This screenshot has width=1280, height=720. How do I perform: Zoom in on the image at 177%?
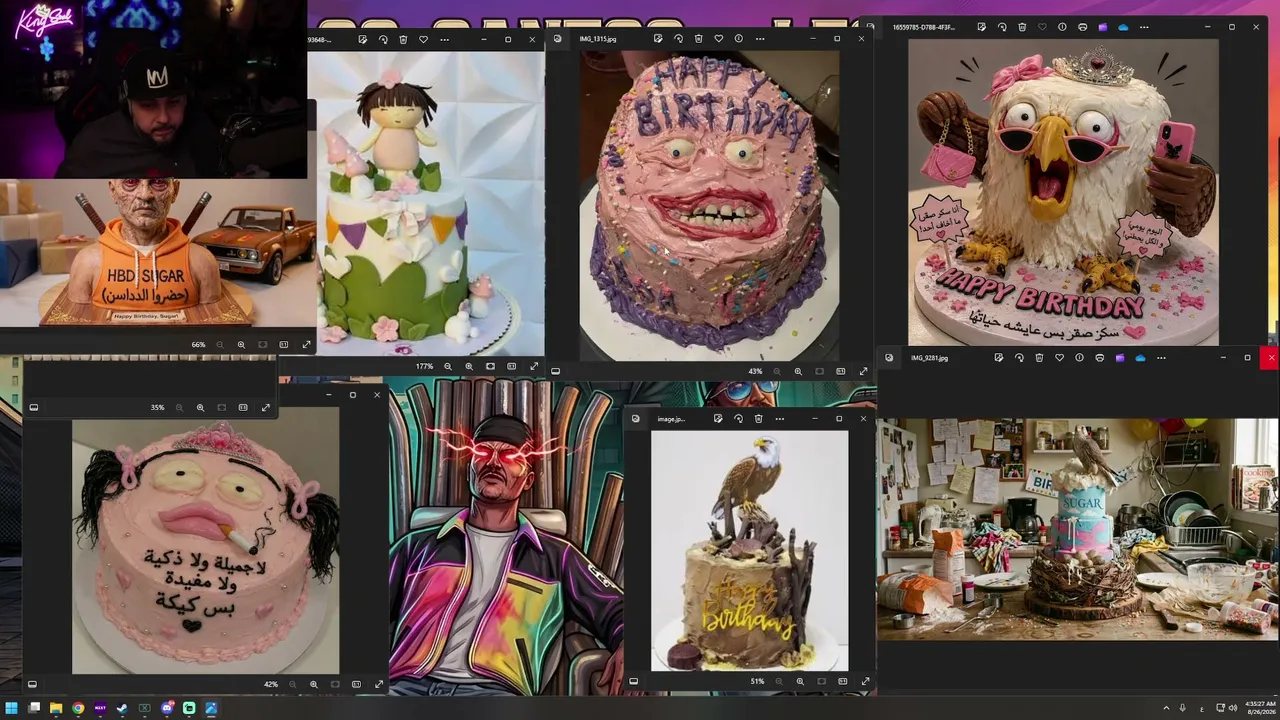(x=469, y=367)
